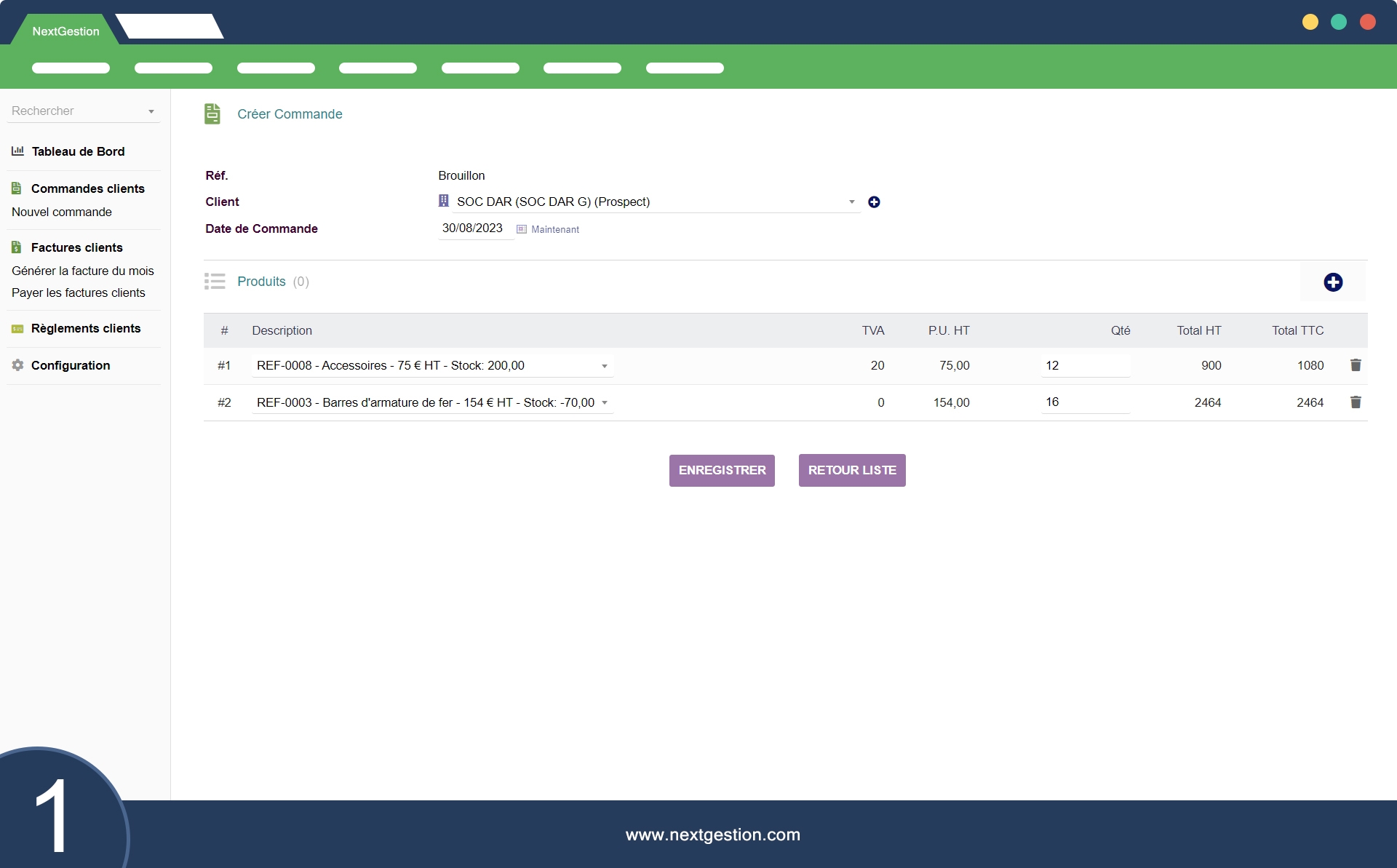Screen dimensions: 1397x868
Task: Click the Produits list icon
Action: pyautogui.click(x=215, y=282)
